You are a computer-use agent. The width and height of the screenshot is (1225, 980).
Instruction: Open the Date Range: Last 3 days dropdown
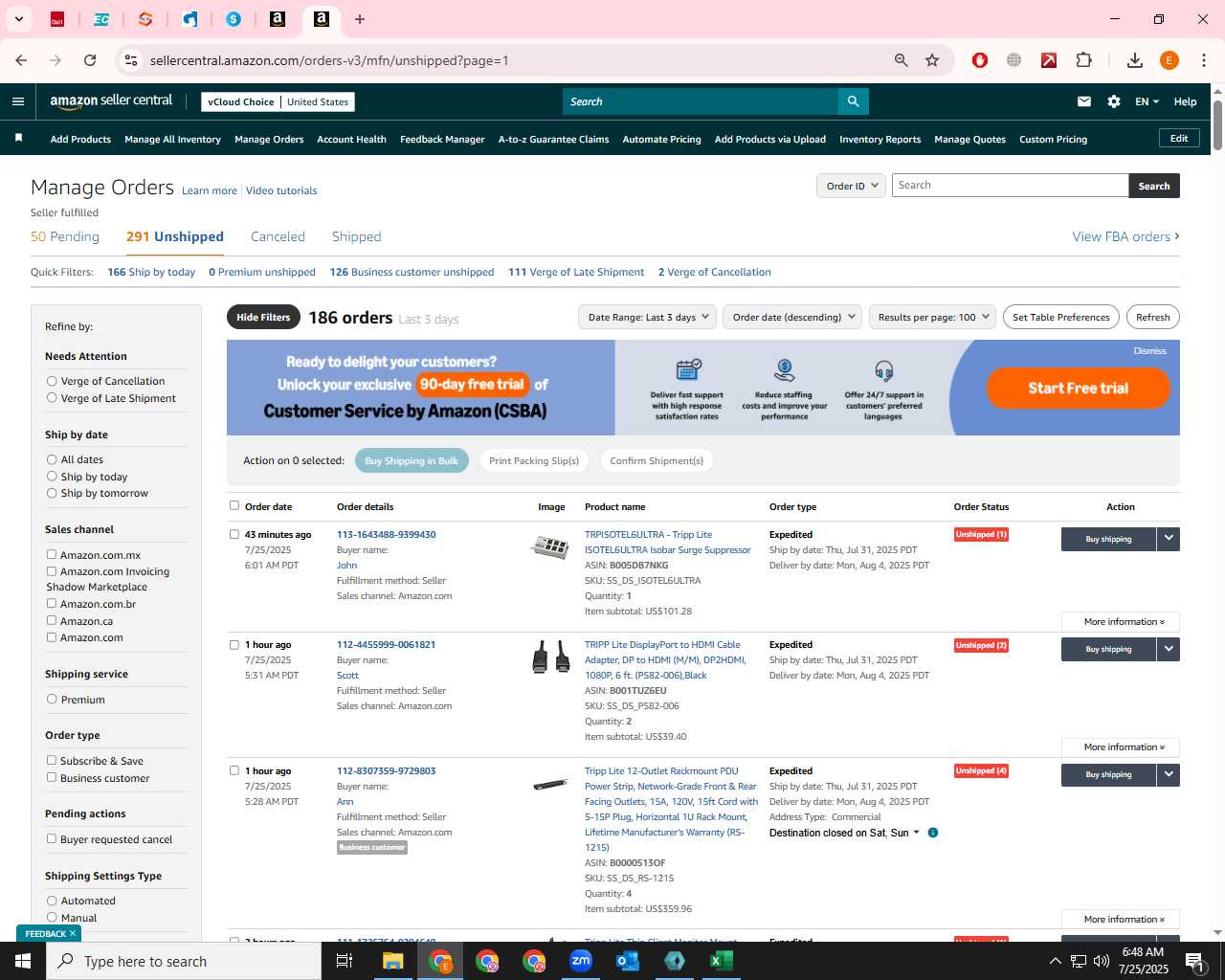(647, 317)
